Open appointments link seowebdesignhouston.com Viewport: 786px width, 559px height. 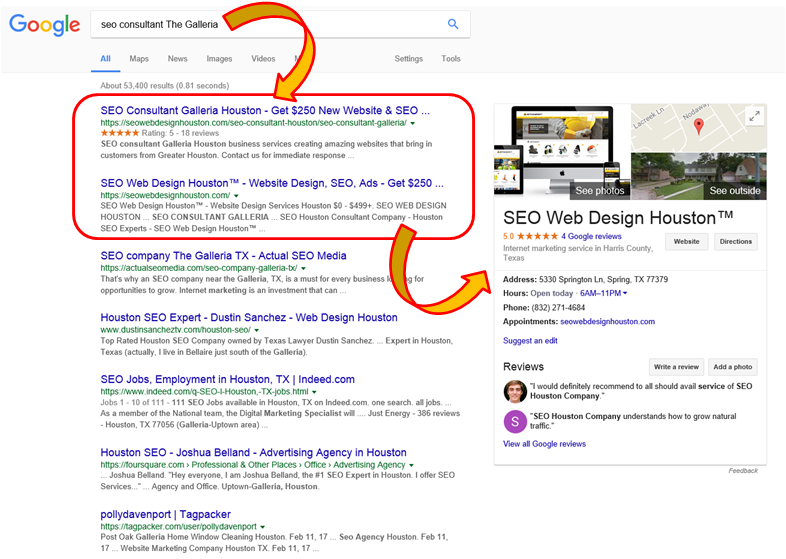tap(608, 321)
